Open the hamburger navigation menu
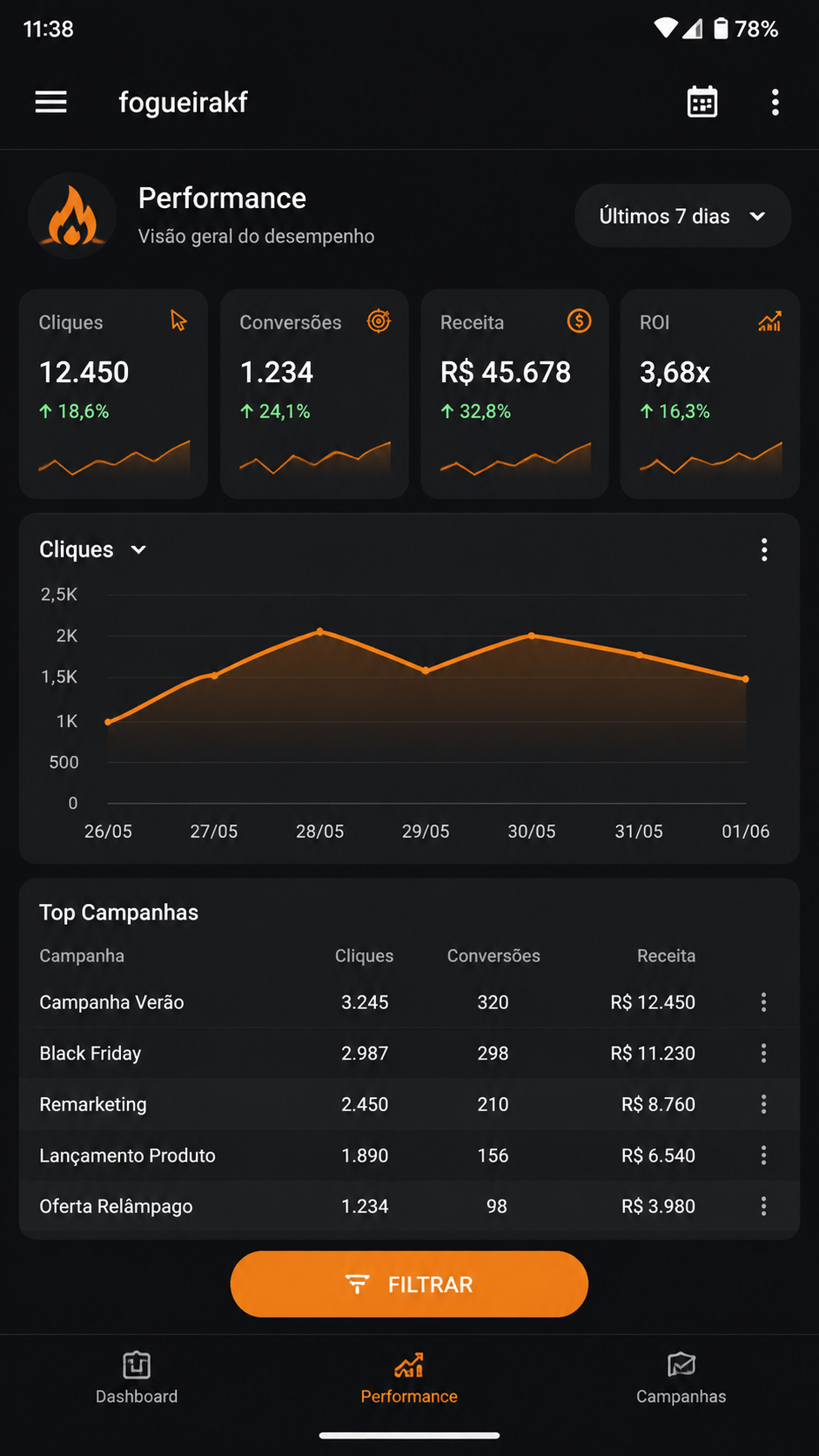This screenshot has height=1456, width=819. pyautogui.click(x=50, y=102)
